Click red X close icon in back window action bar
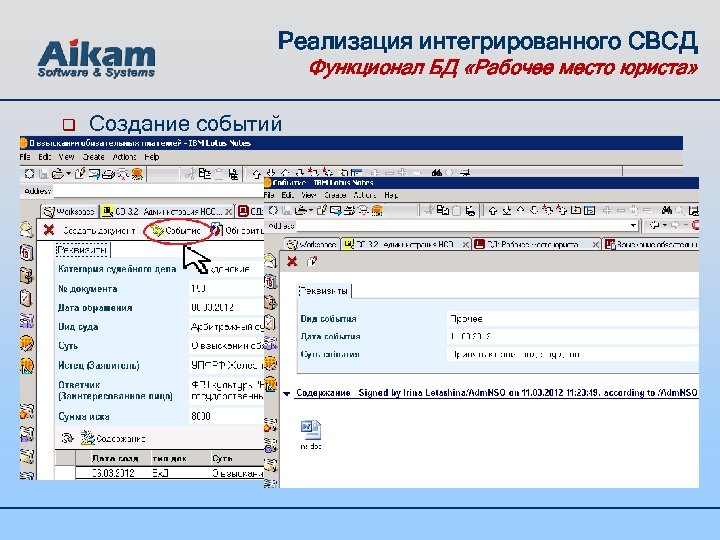Viewport: 720px width, 540px height. click(x=49, y=230)
